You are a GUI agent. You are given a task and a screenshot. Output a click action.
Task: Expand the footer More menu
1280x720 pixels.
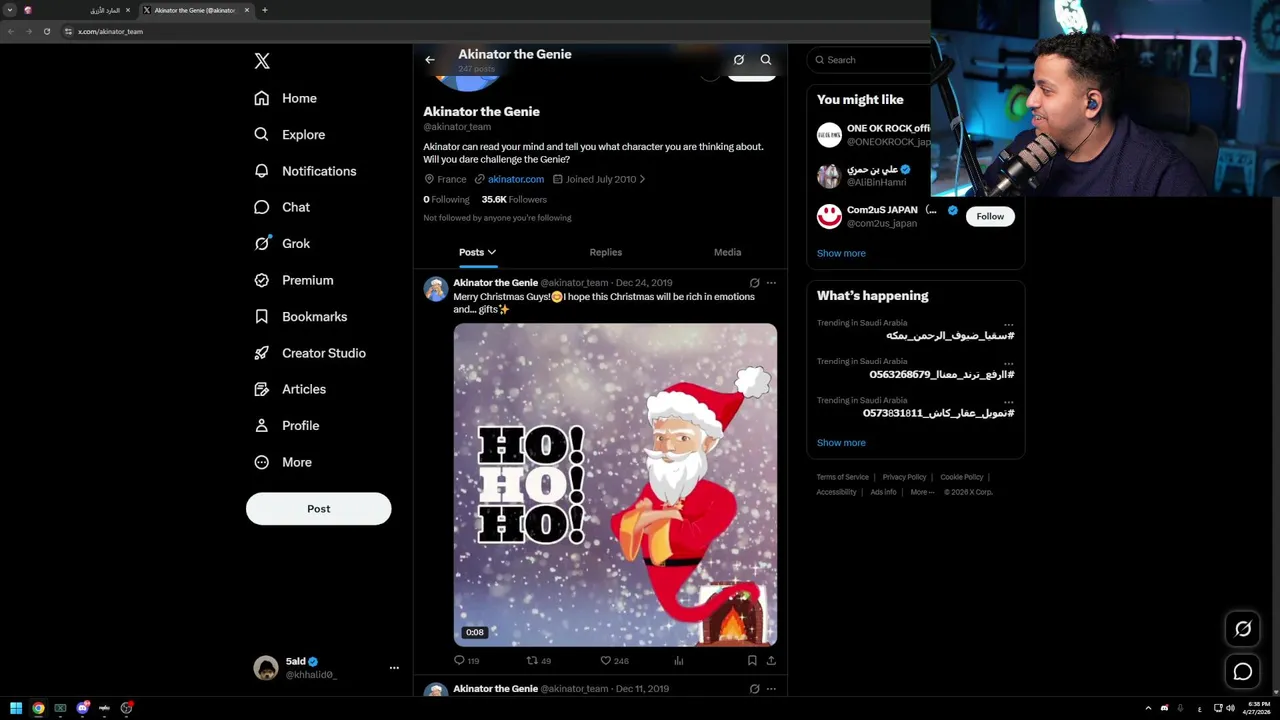tap(922, 492)
